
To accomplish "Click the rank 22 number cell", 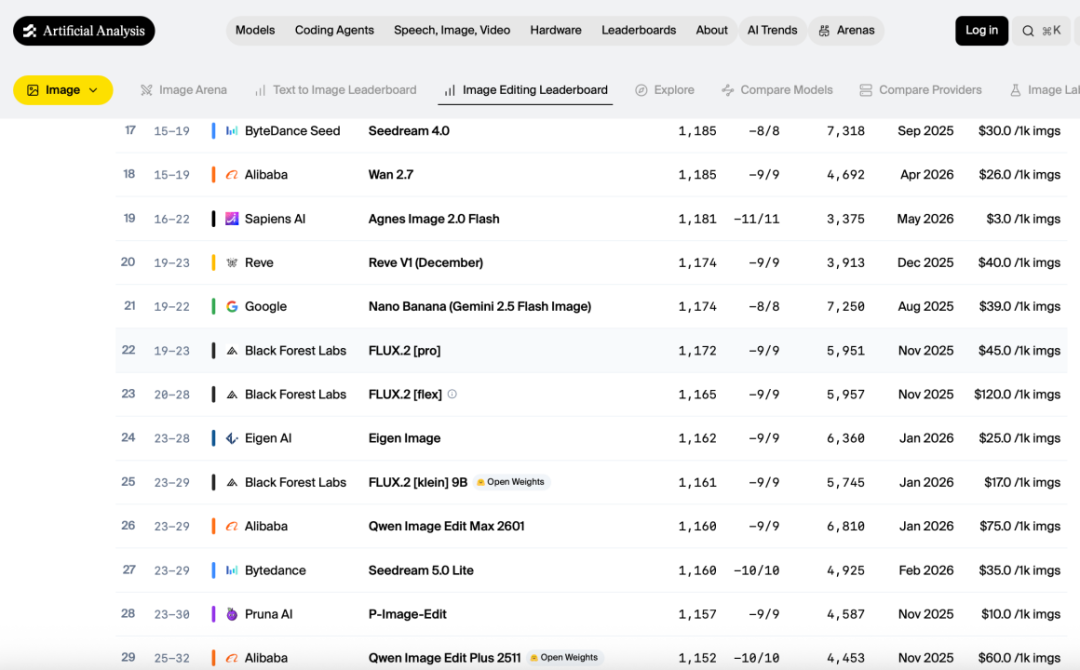I will tap(128, 350).
